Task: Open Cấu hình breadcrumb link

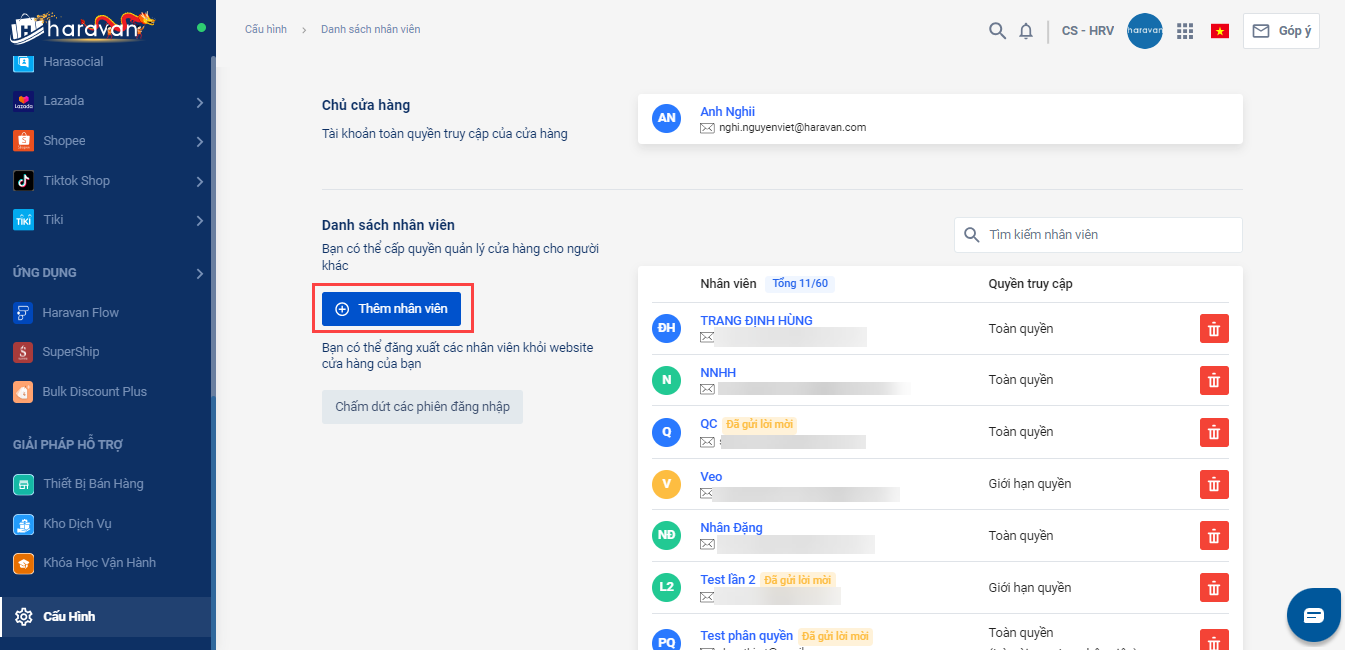Action: click(x=266, y=30)
